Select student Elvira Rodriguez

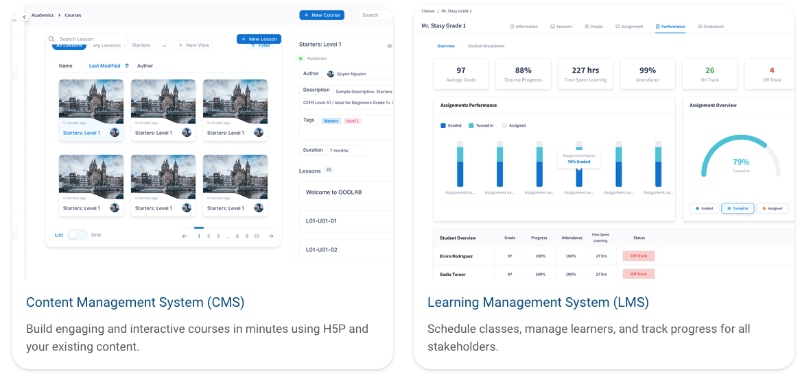456,256
